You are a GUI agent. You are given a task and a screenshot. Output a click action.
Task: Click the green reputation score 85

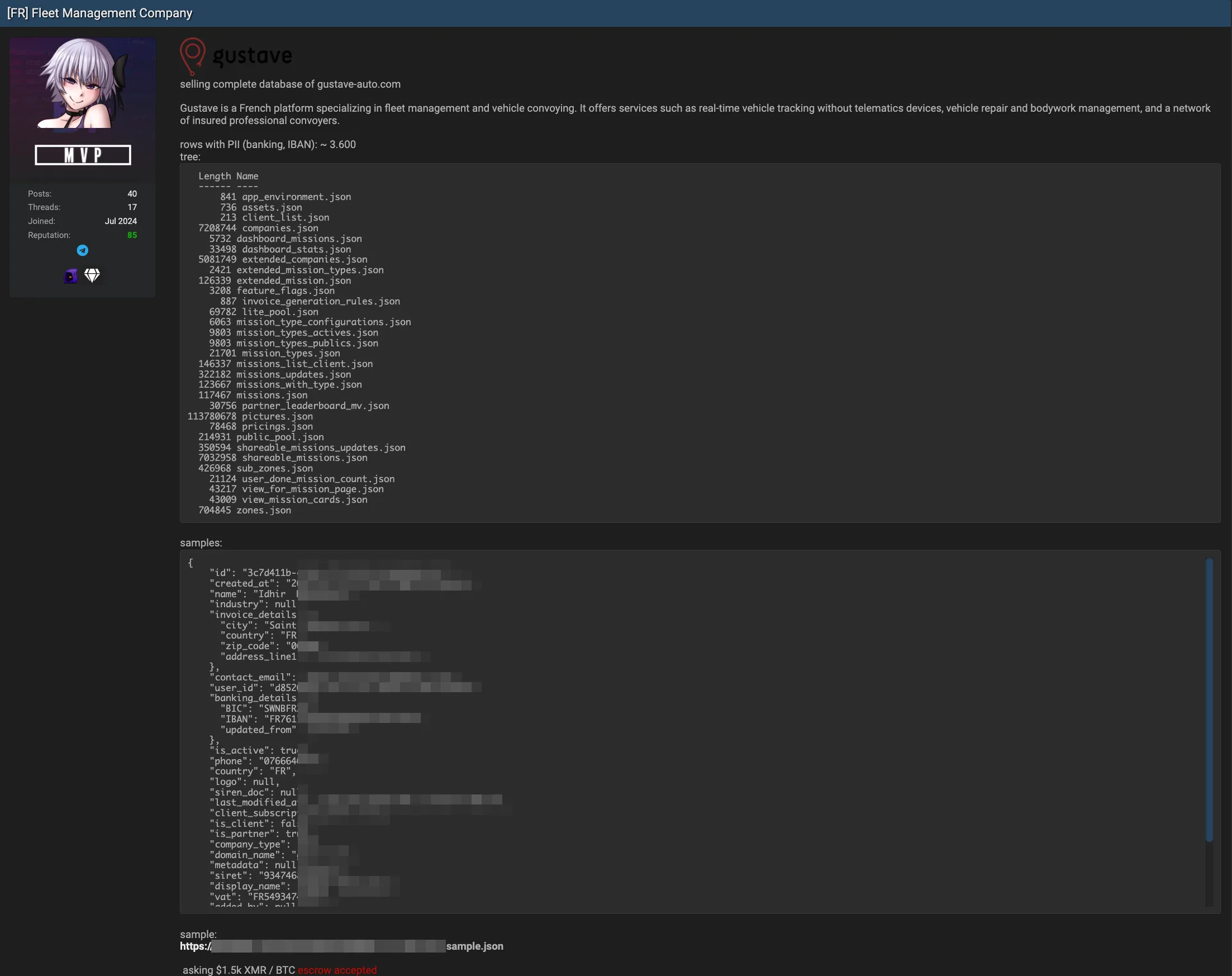coord(132,235)
